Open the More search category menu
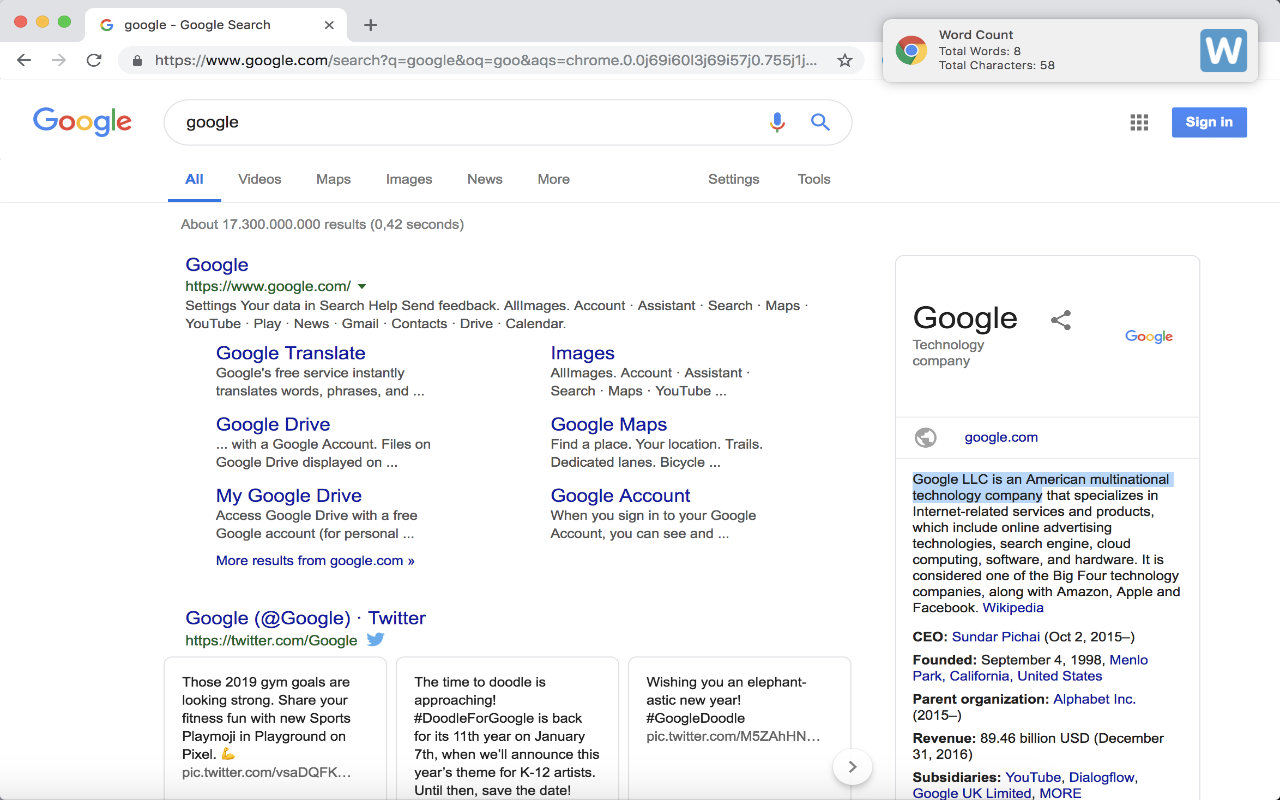This screenshot has width=1280, height=800. point(553,179)
